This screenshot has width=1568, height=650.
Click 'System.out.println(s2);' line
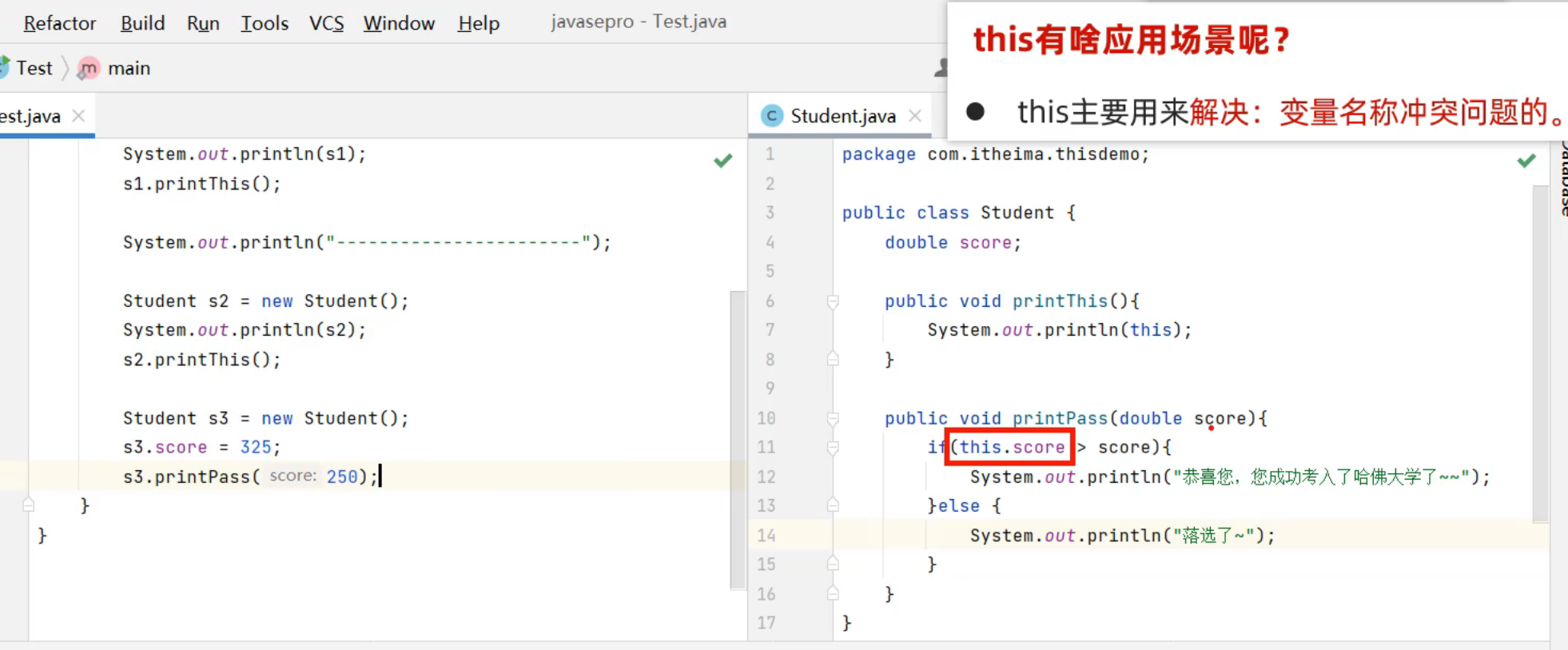245,330
